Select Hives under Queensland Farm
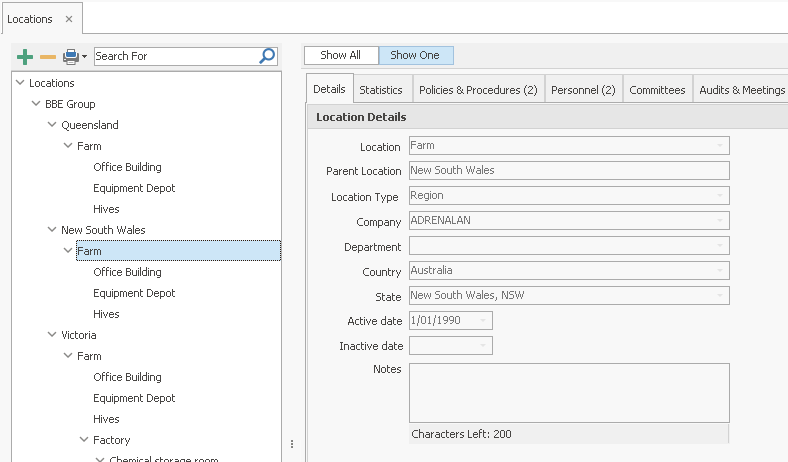Viewport: 788px width, 462px height. [x=106, y=209]
